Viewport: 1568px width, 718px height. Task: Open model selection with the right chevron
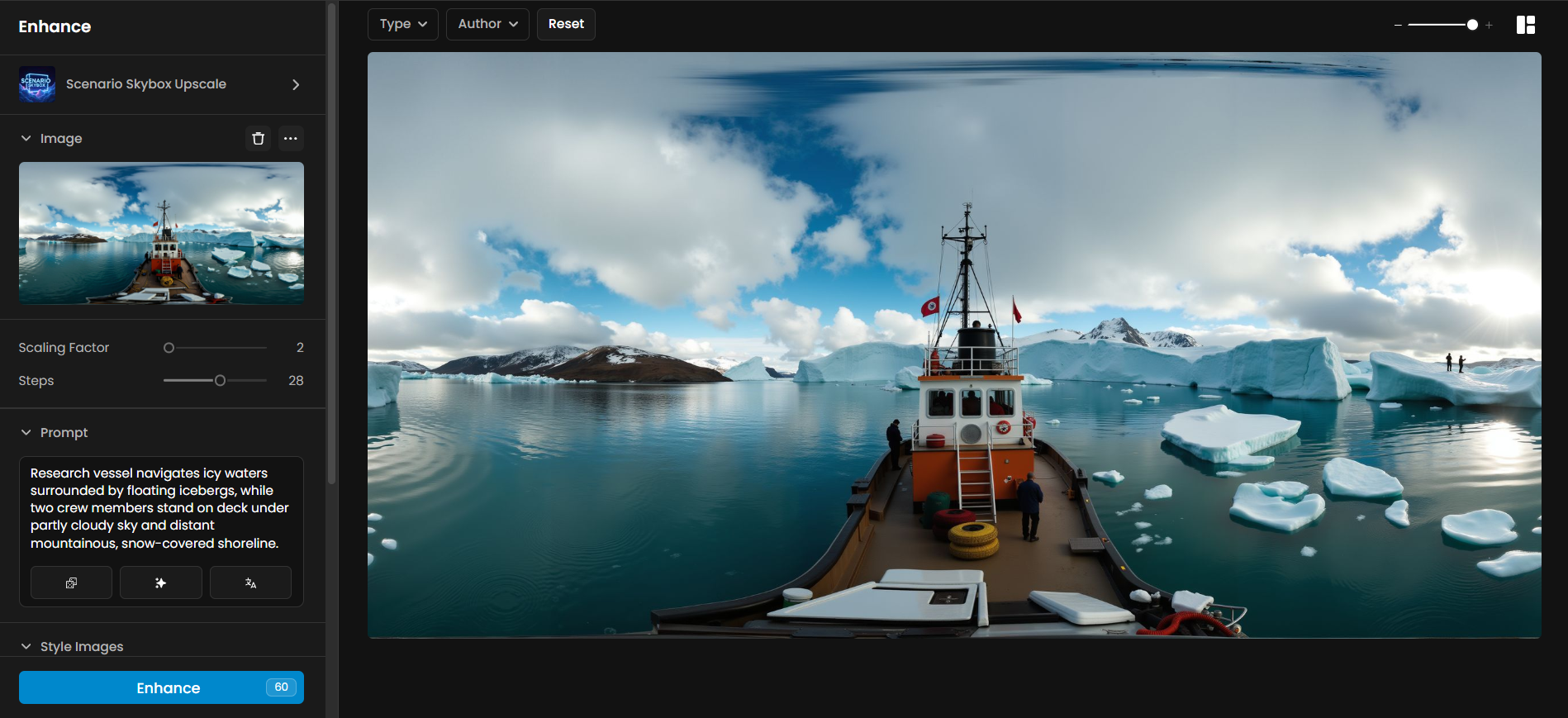click(296, 84)
